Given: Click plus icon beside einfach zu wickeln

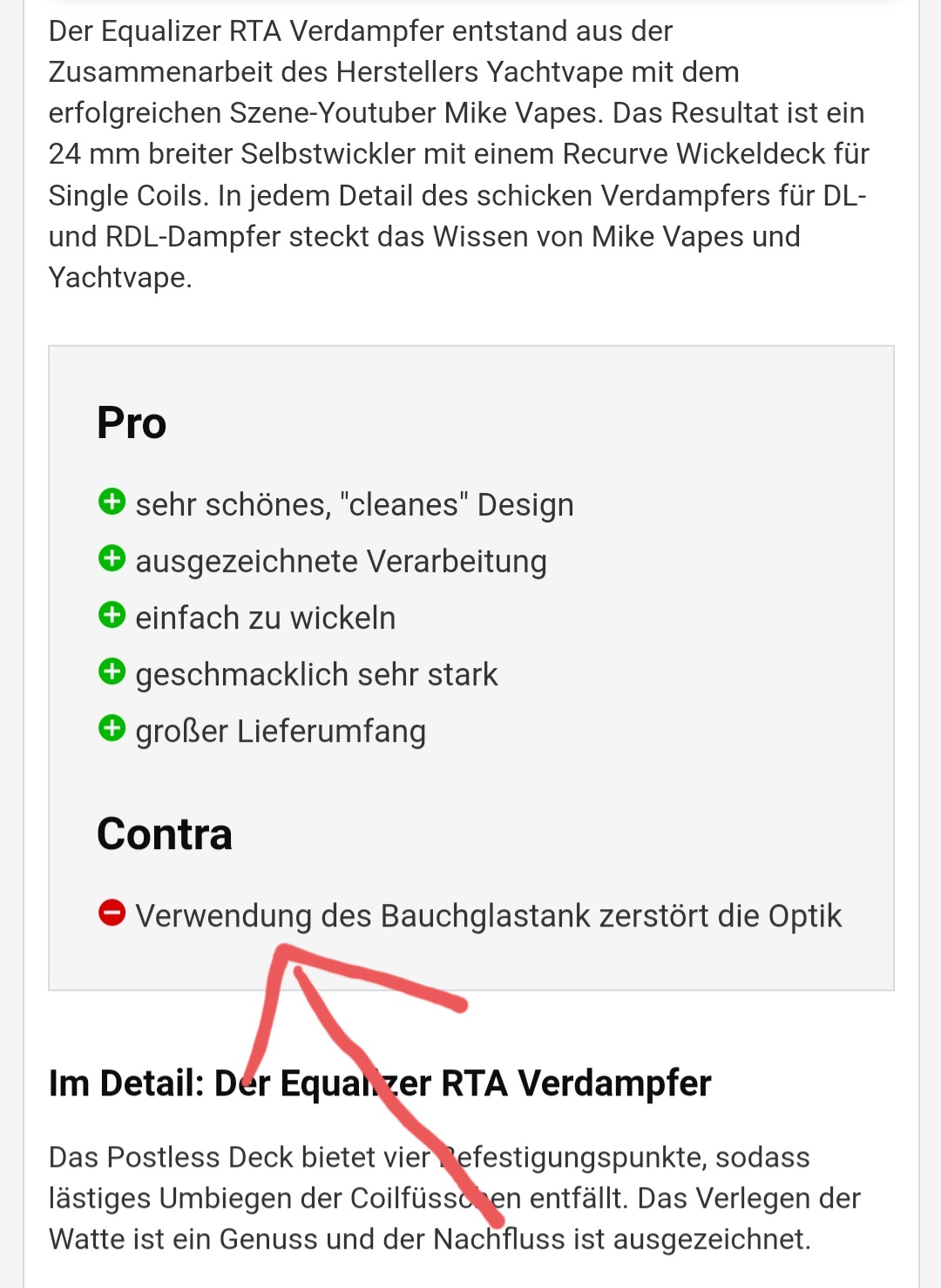Looking at the screenshot, I should 112,615.
